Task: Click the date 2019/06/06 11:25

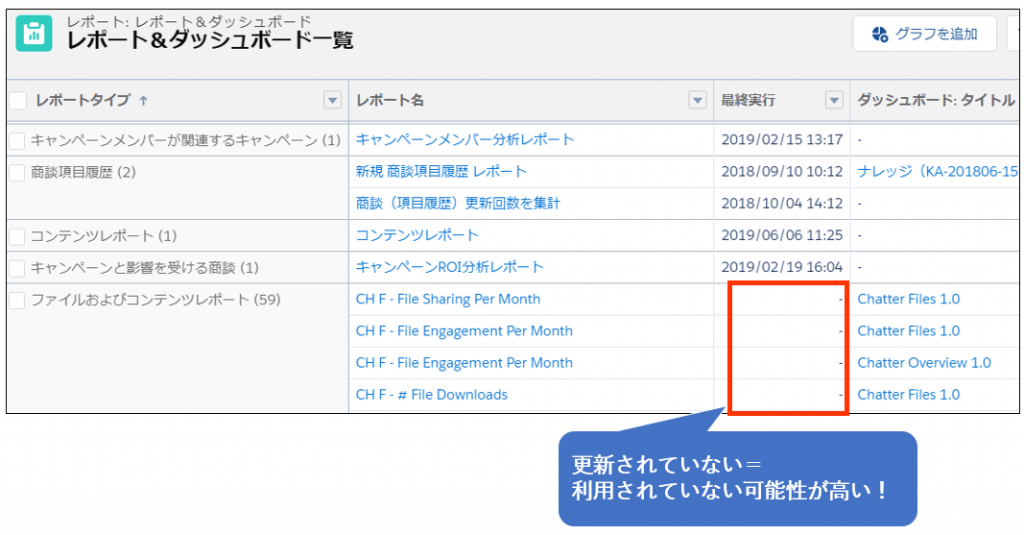Action: tap(782, 235)
